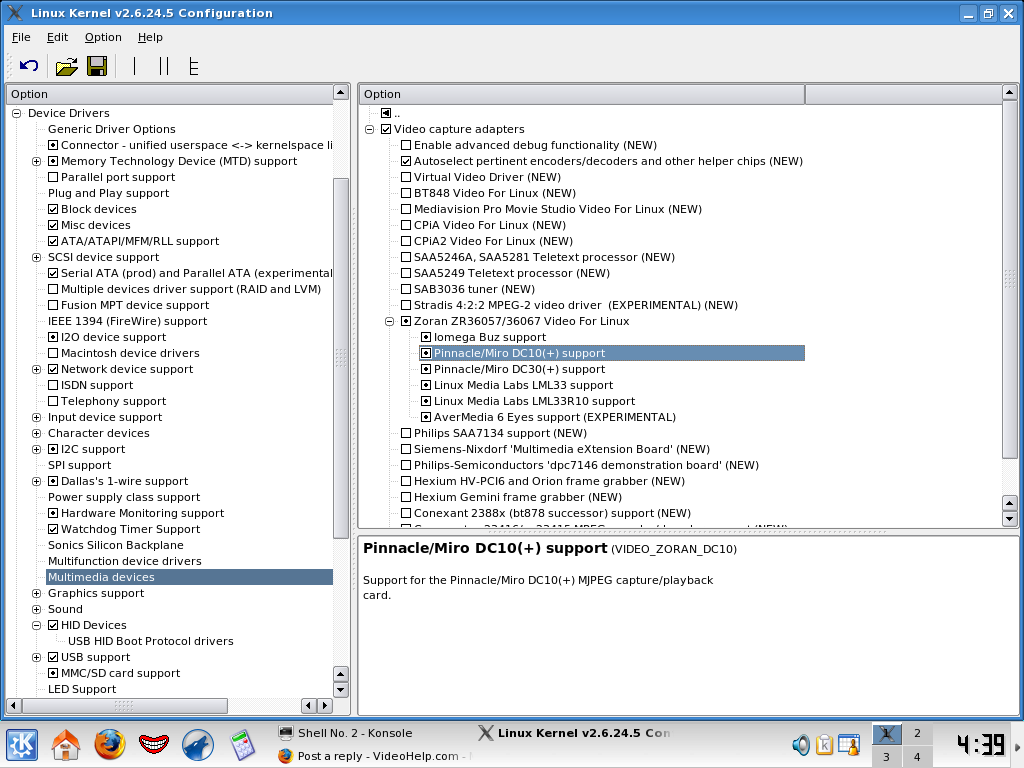Open the KDE K menu icon
1024x768 pixels.
pos(22,744)
